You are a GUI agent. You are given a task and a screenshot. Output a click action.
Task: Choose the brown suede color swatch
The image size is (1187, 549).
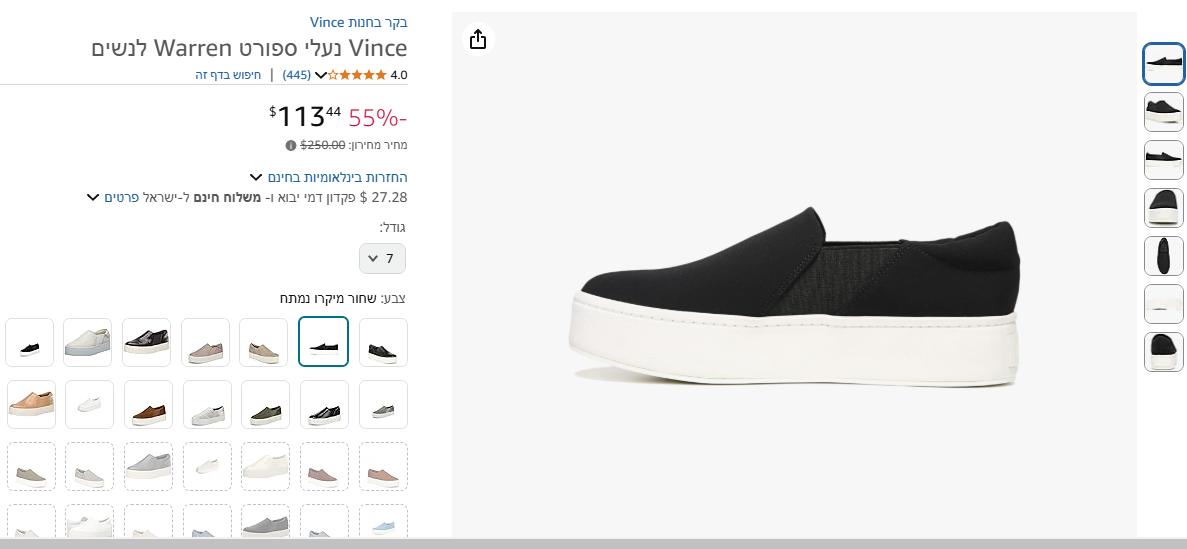coord(147,404)
